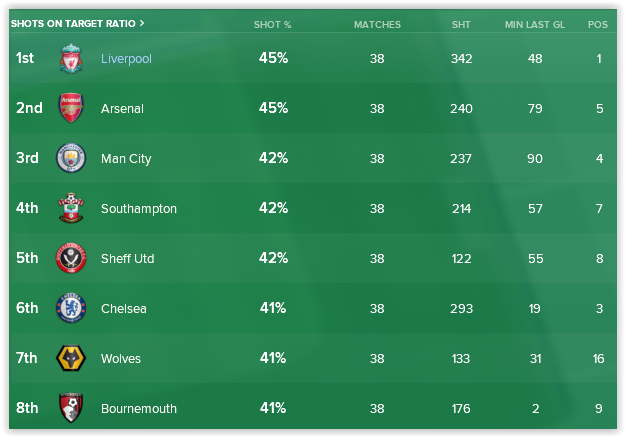This screenshot has height=437, width=625.
Task: Select Southampton's 42% shot percentage cell
Action: (273, 208)
